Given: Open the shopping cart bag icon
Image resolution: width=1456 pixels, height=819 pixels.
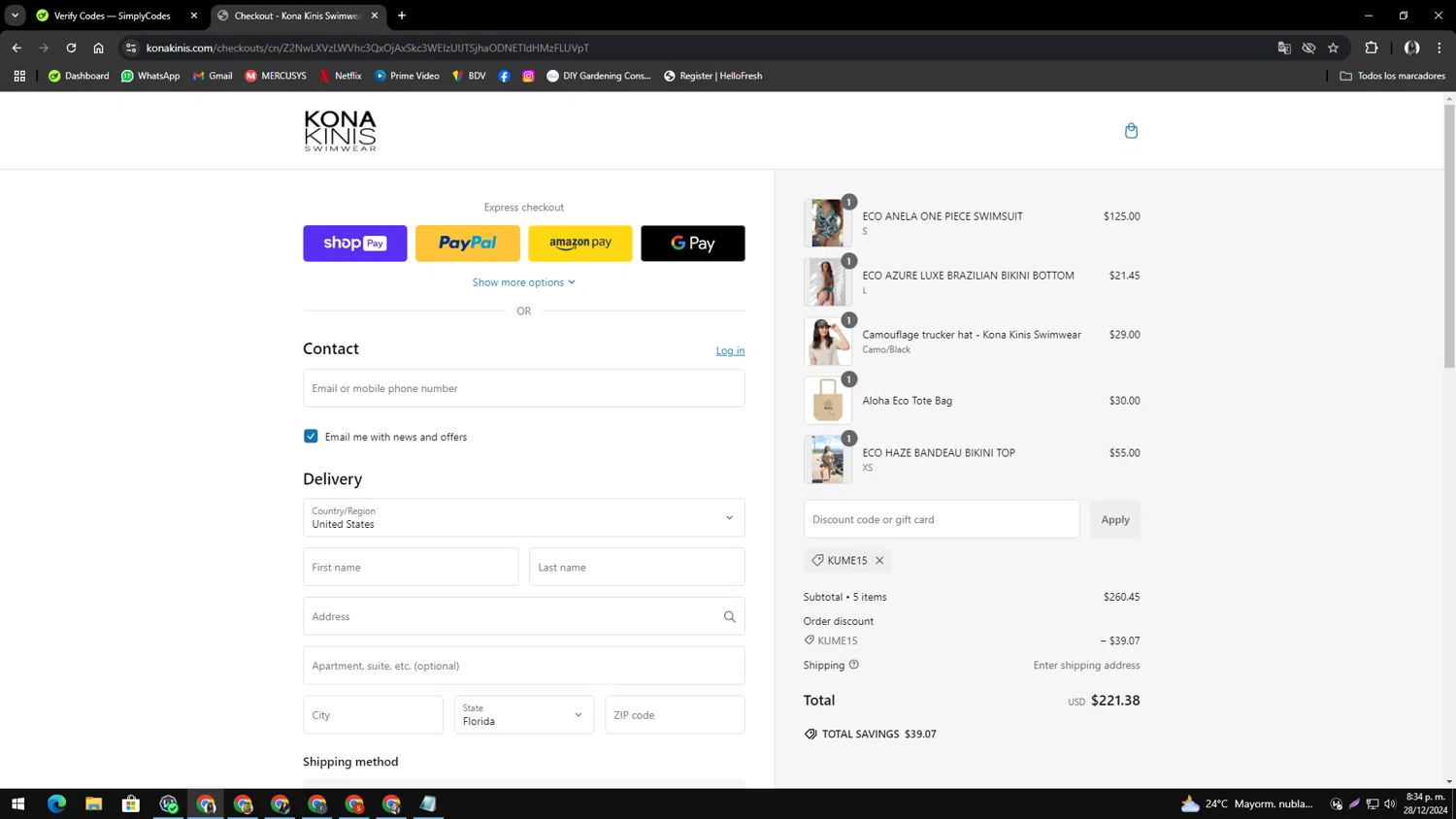Looking at the screenshot, I should pos(1131,131).
